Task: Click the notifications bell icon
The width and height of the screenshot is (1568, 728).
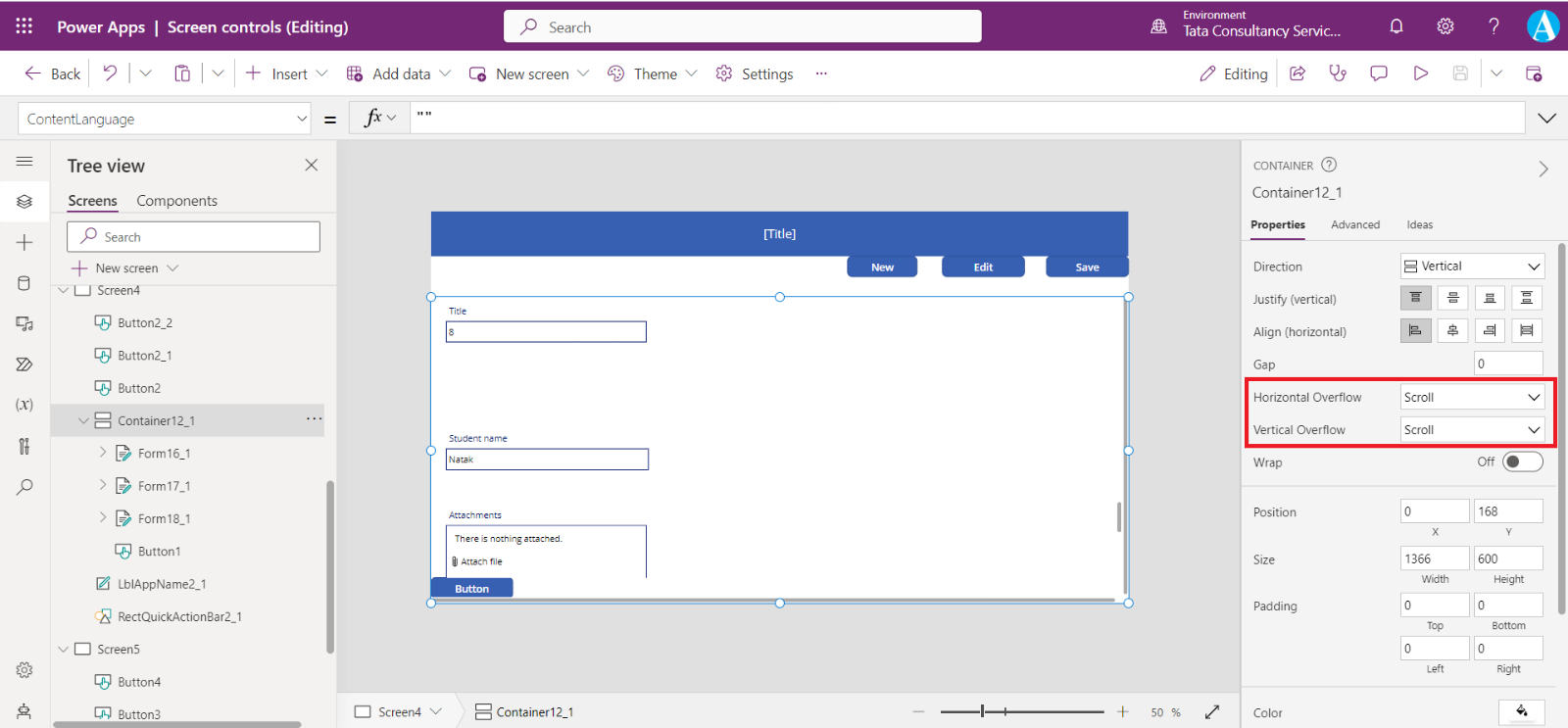Action: click(1396, 26)
